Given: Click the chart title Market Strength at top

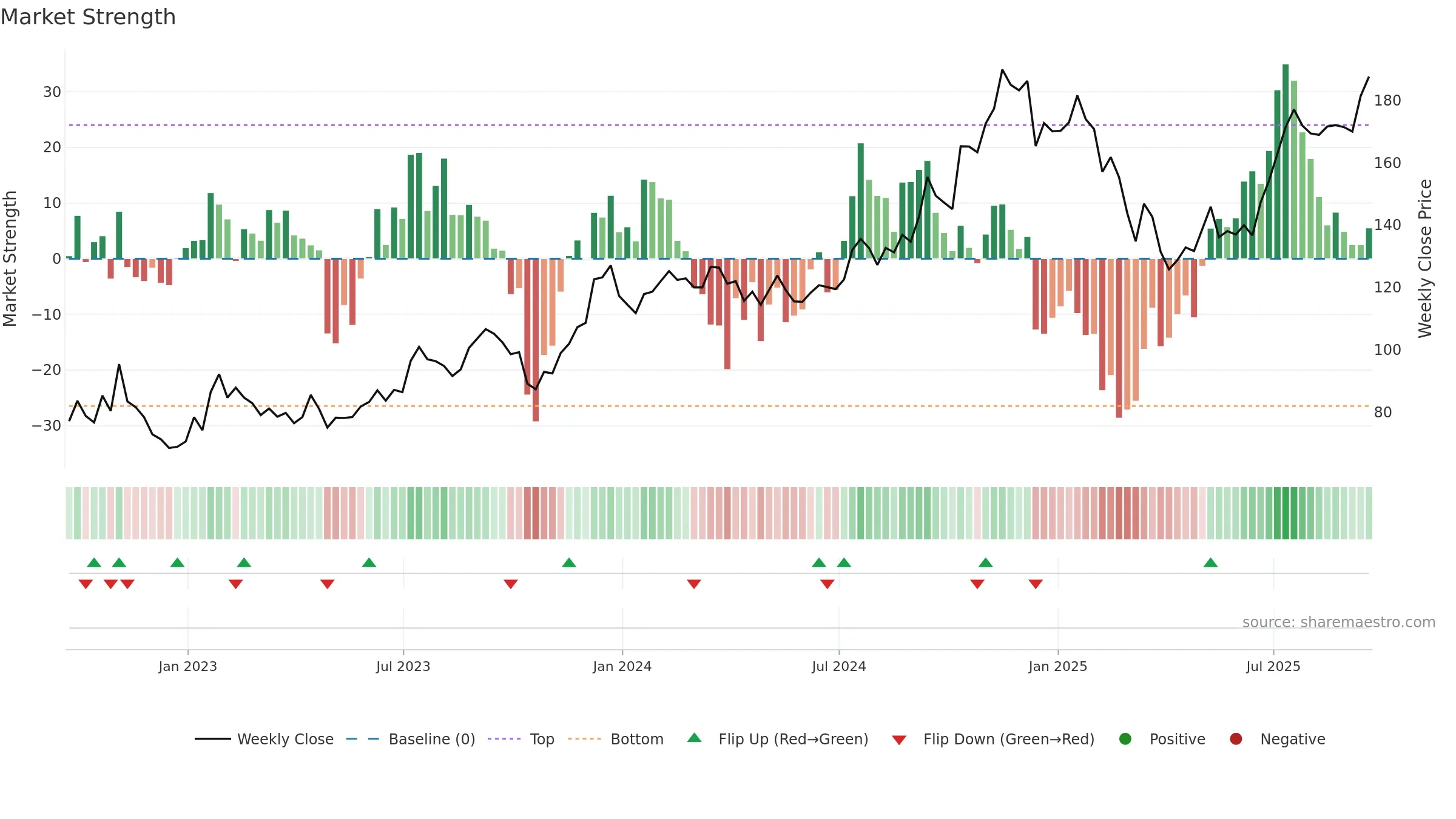Looking at the screenshot, I should (x=88, y=17).
